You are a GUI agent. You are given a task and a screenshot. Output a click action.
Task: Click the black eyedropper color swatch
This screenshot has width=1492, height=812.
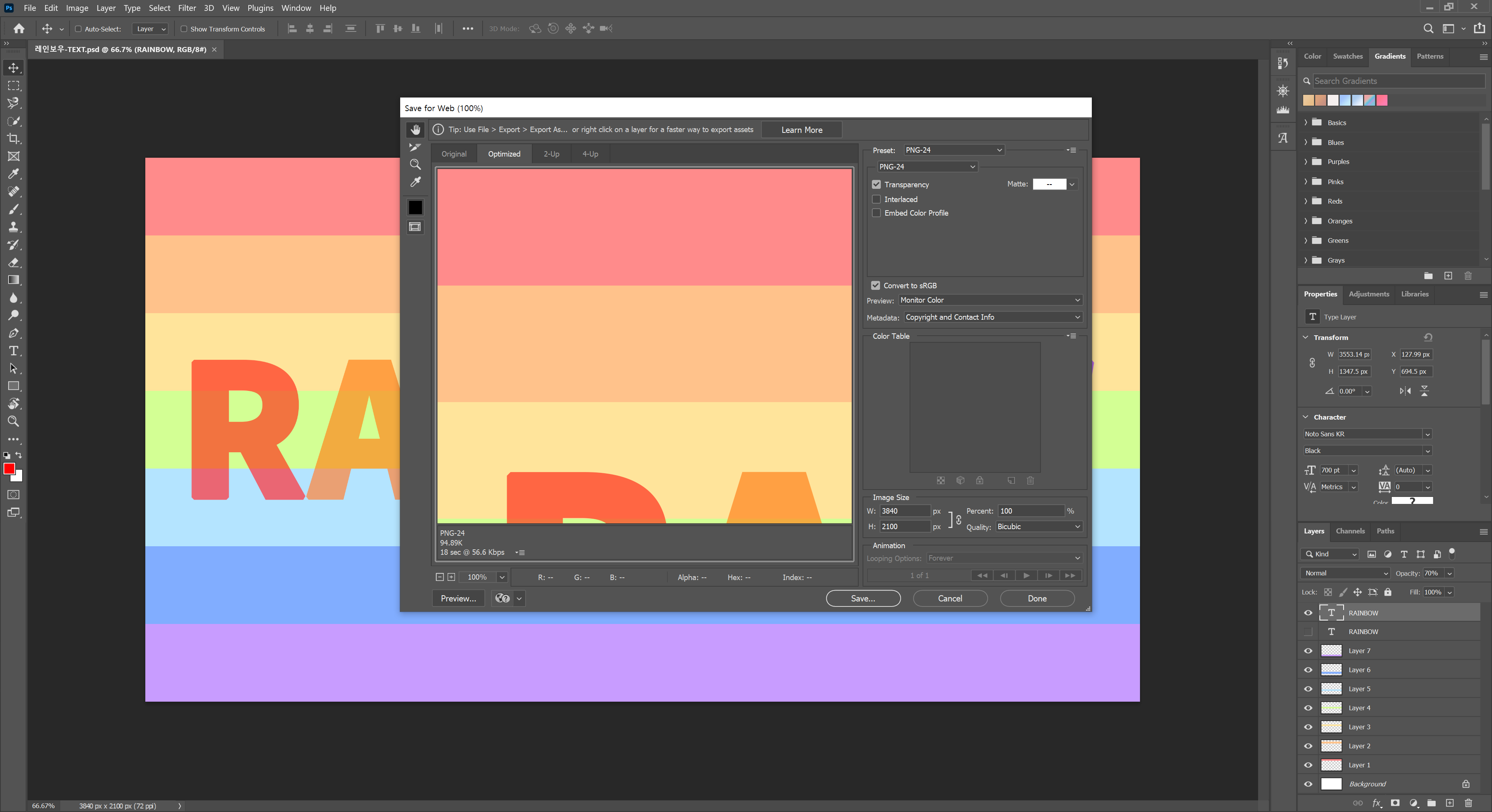click(415, 207)
